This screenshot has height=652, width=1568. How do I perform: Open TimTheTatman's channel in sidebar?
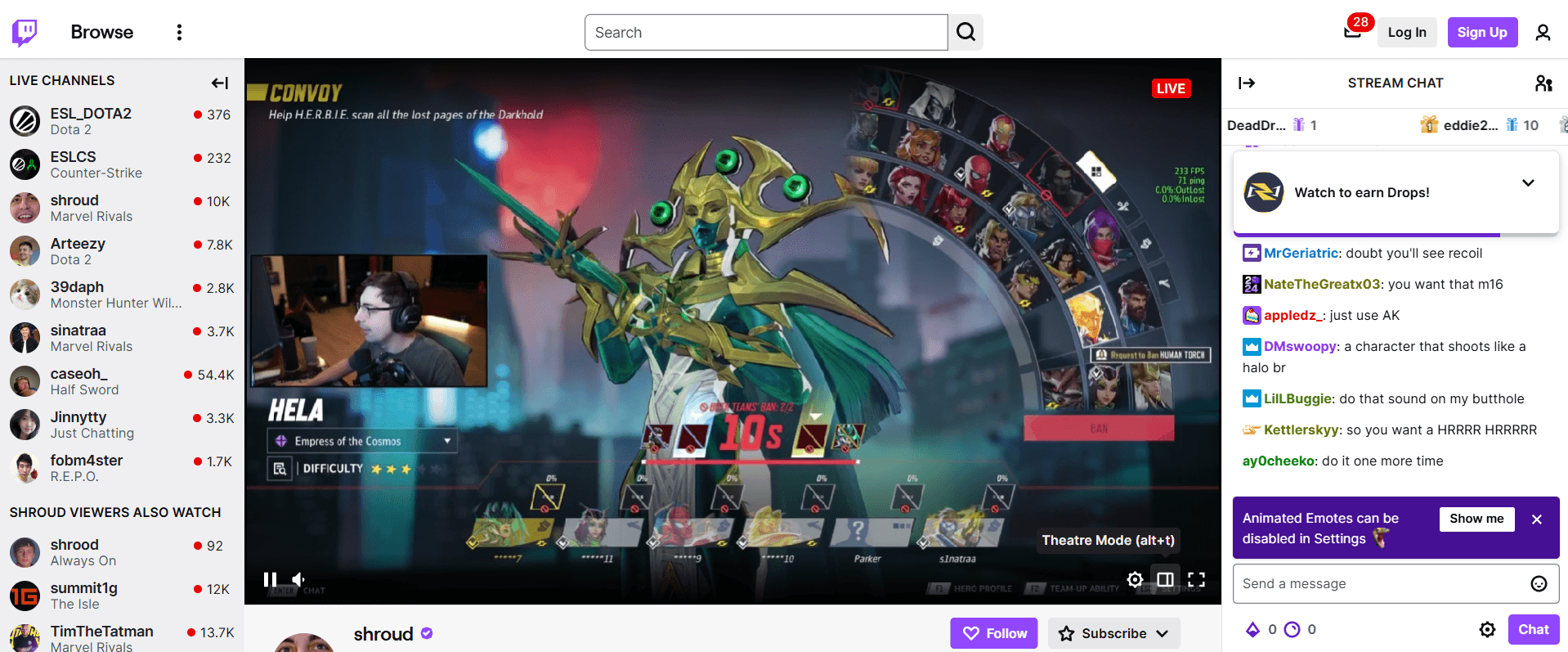(122, 638)
